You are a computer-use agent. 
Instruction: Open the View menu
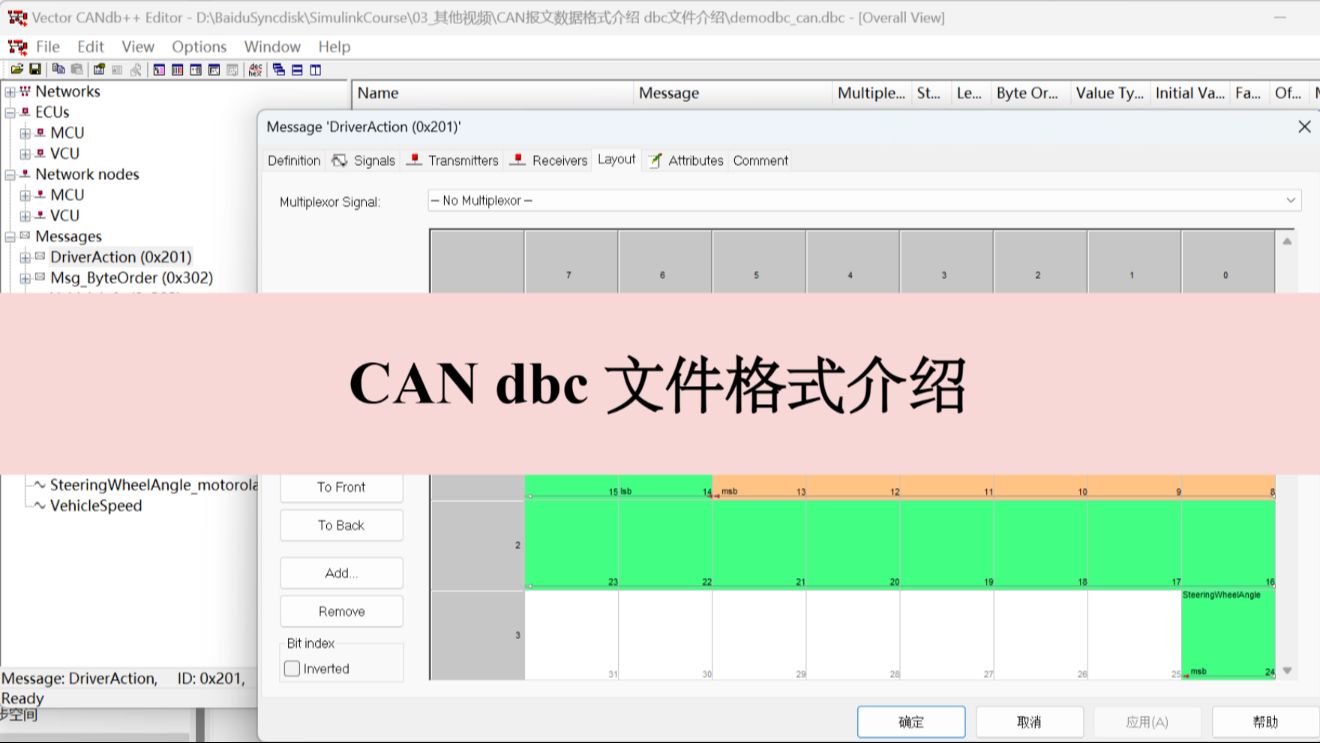click(138, 46)
